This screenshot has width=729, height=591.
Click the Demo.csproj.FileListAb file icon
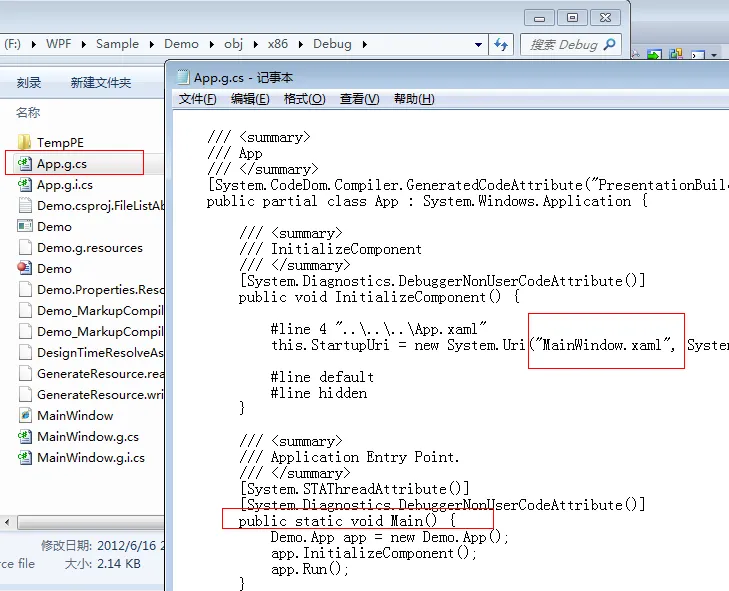tap(25, 206)
